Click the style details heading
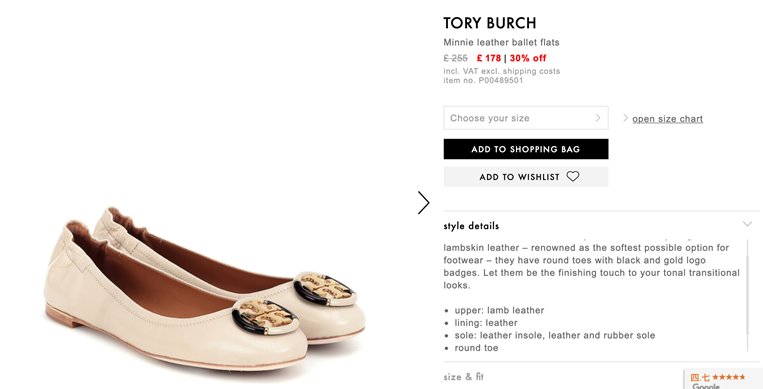The image size is (763, 389). (x=471, y=226)
